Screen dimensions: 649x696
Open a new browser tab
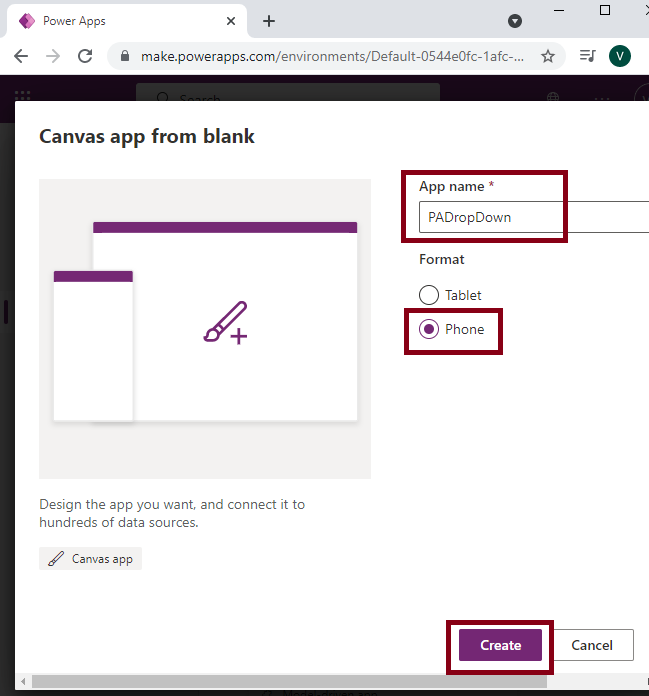tap(269, 21)
